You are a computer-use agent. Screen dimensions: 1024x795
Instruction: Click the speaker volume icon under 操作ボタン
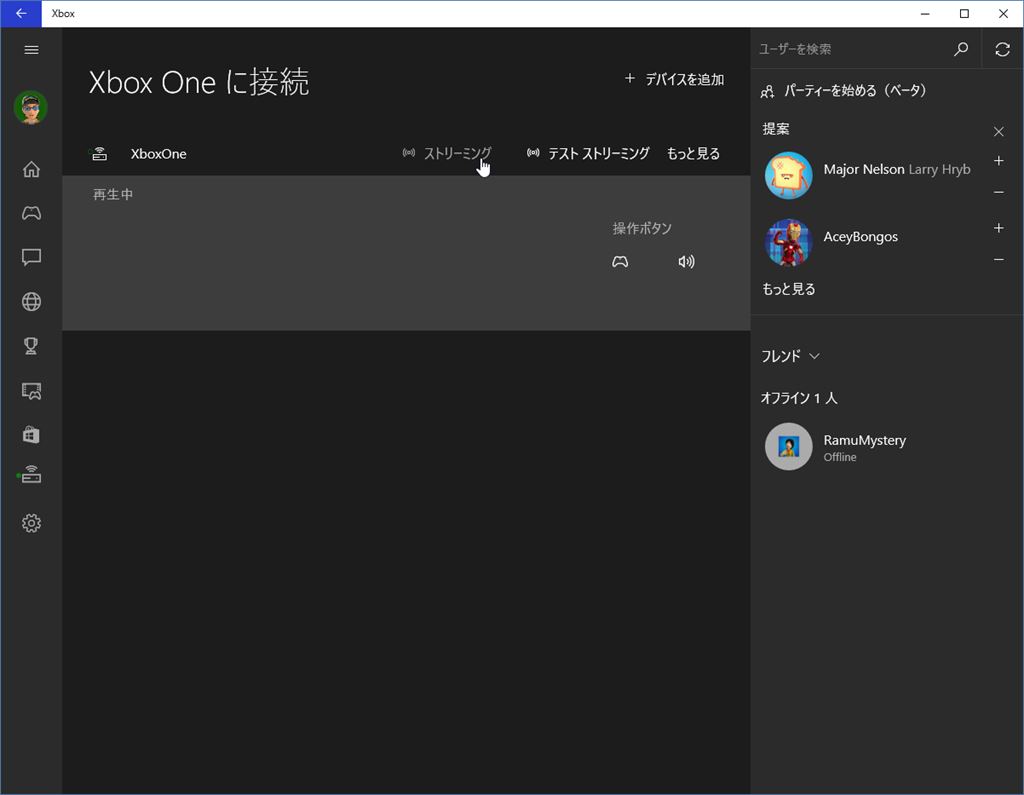point(686,262)
